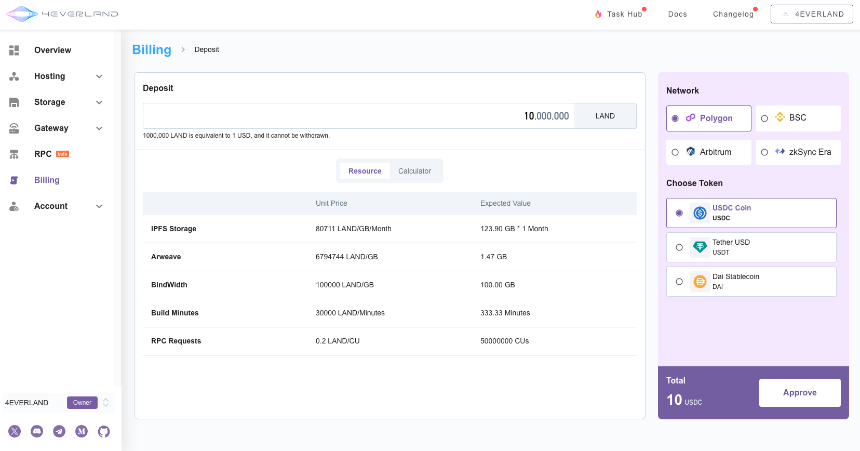Click the Tether USD coin logo
The height and width of the screenshot is (451, 860).
point(700,247)
